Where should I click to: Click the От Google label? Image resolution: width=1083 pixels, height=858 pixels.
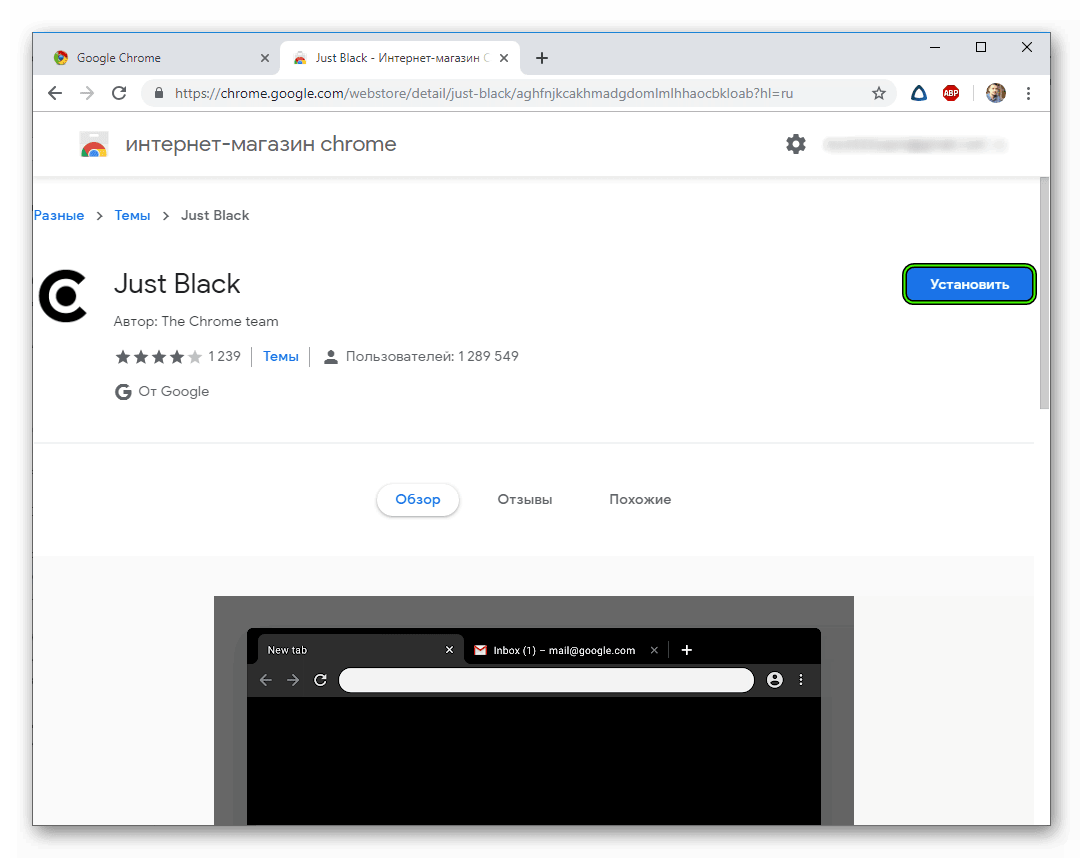(x=174, y=392)
